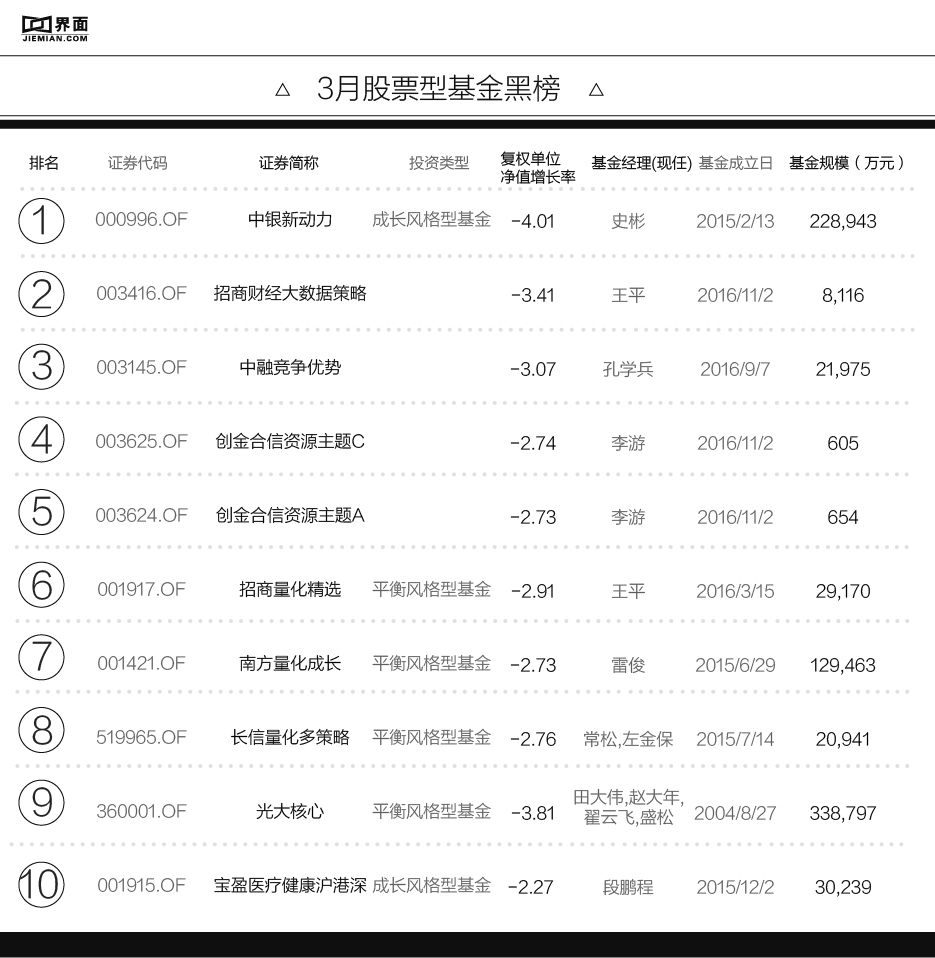
Task: Click the rank 1 circled number
Action: pyautogui.click(x=41, y=221)
